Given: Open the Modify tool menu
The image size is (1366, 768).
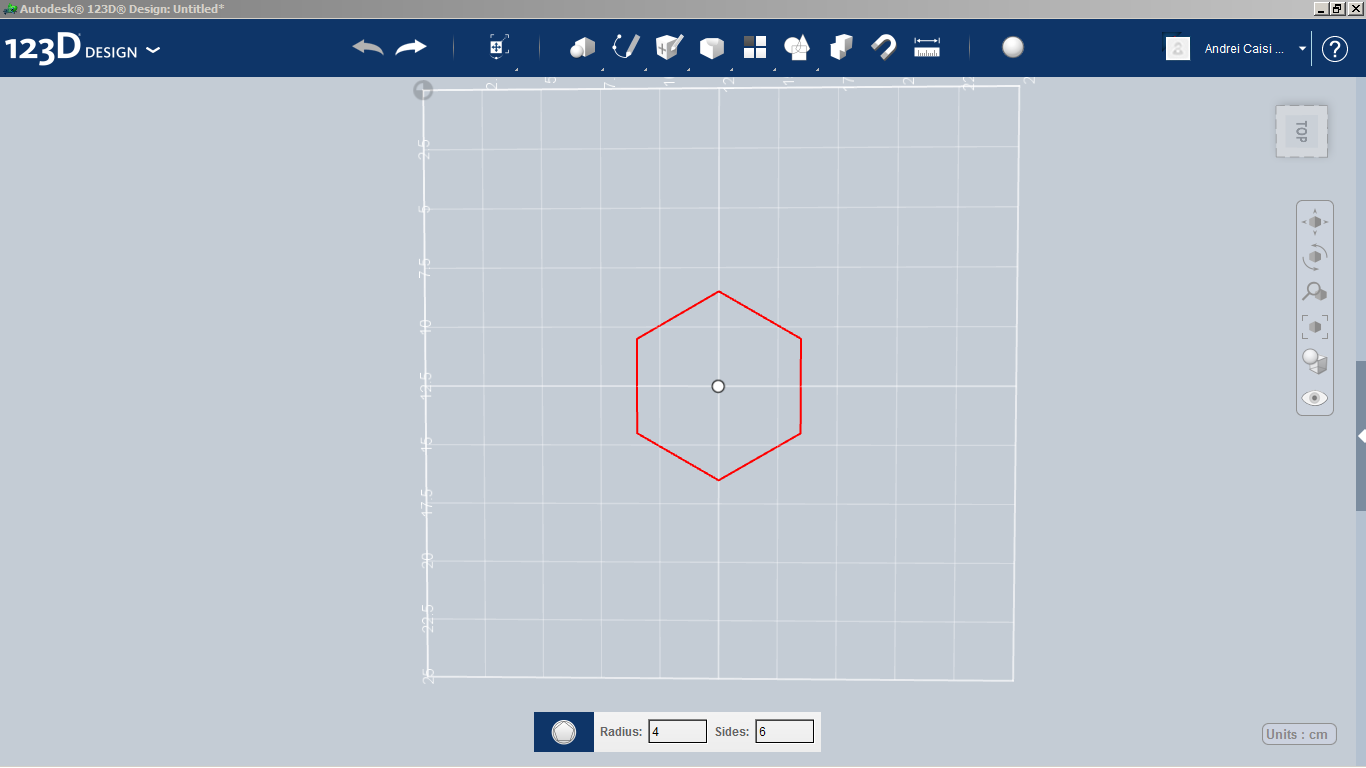Looking at the screenshot, I should pyautogui.click(x=712, y=48).
